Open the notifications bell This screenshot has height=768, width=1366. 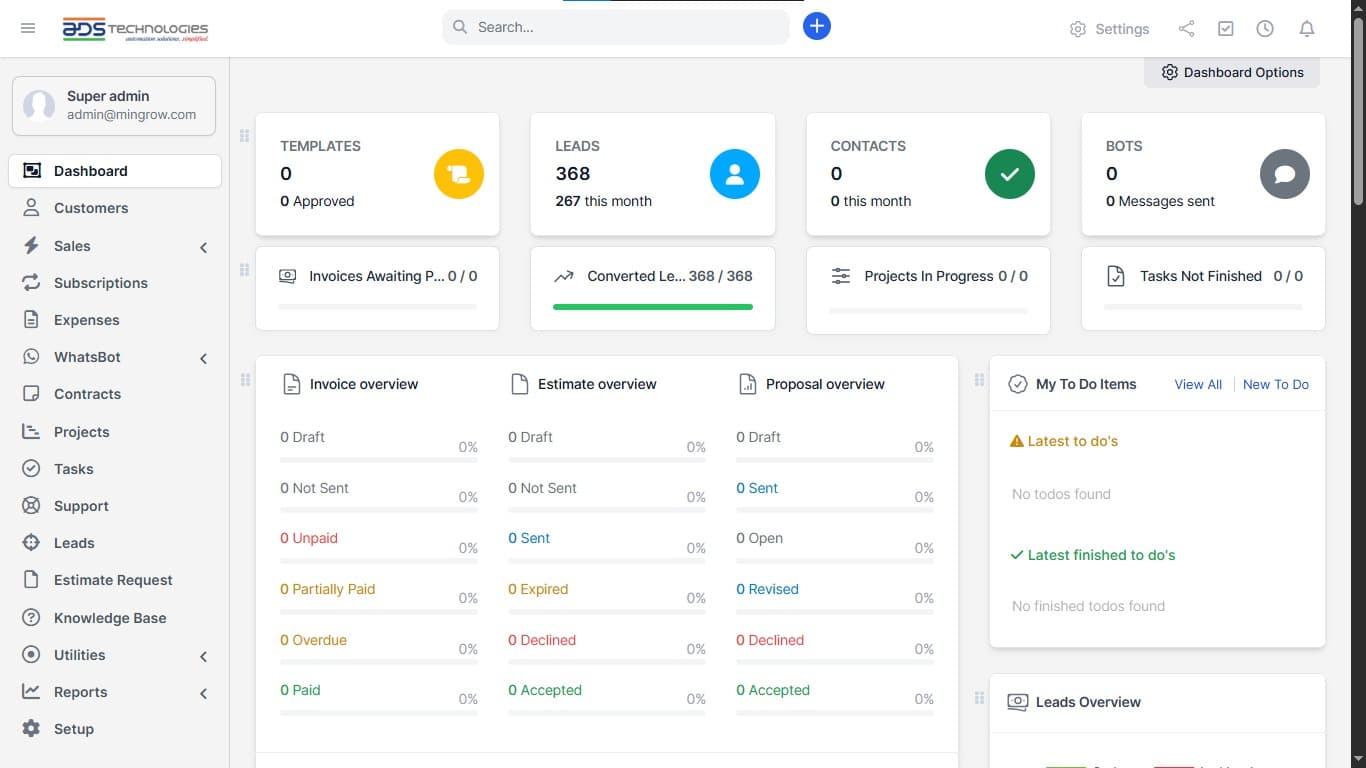coord(1306,29)
